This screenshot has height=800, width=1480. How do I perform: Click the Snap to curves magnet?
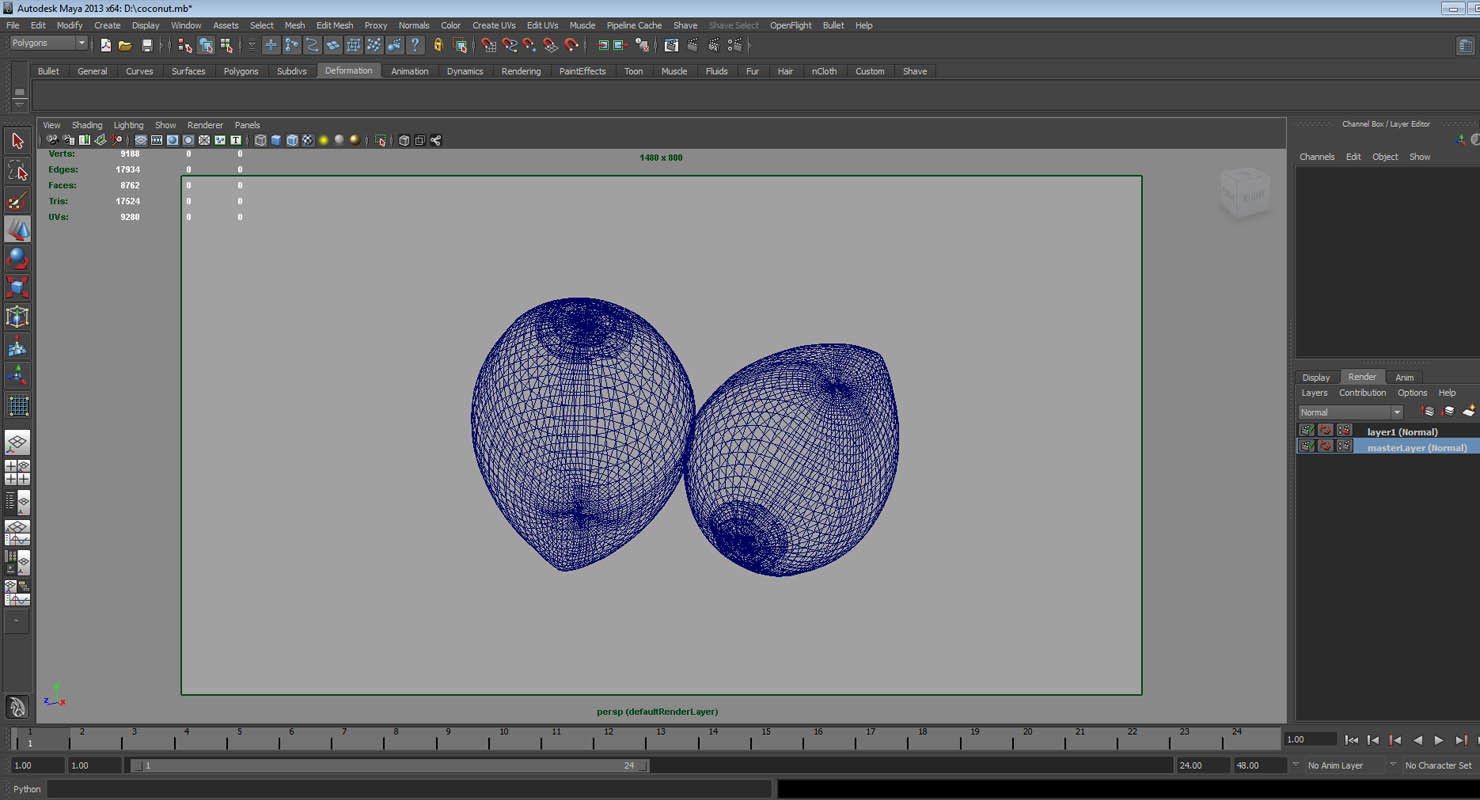[509, 45]
